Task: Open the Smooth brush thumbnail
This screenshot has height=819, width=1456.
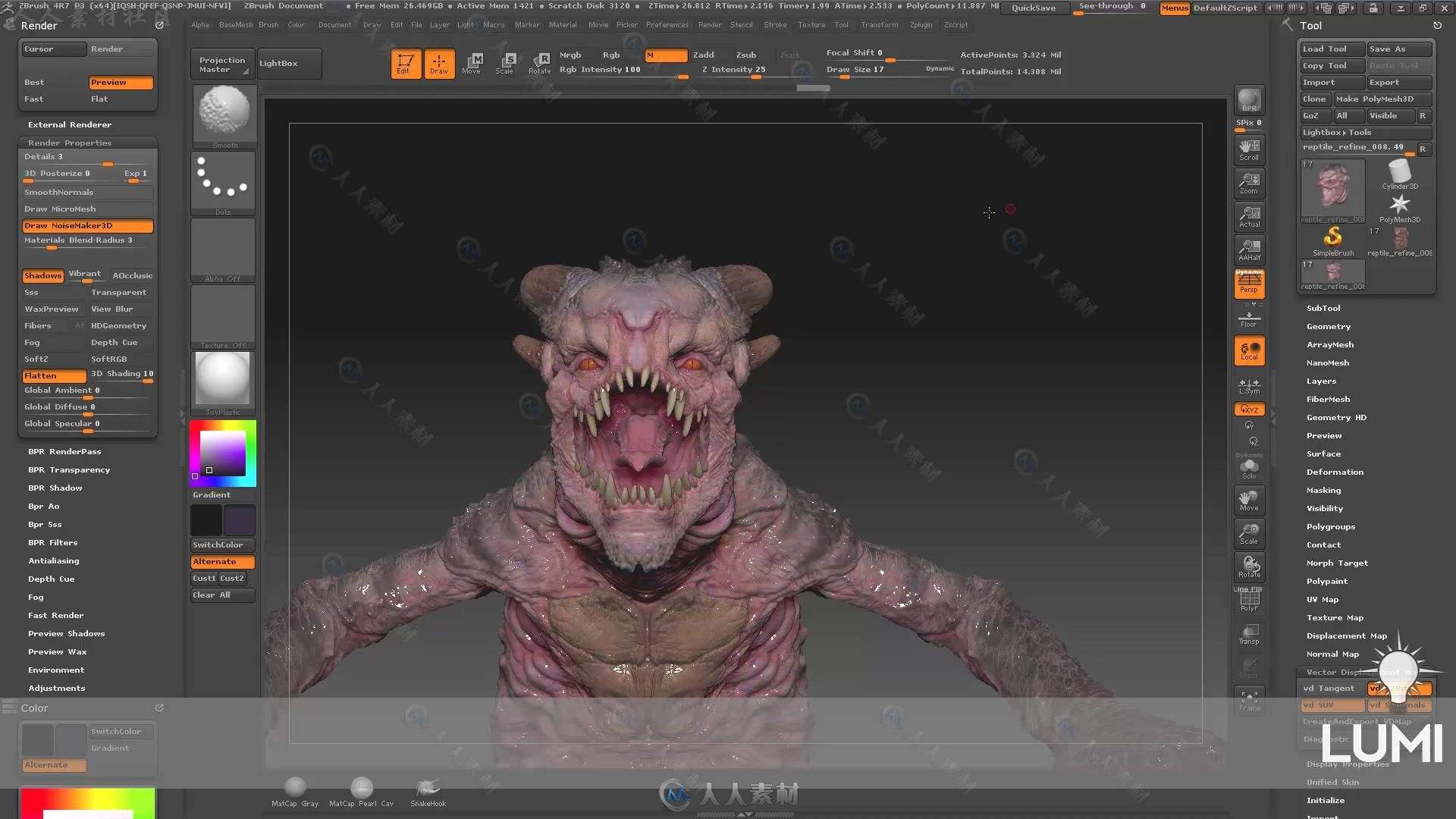Action: pos(224,116)
